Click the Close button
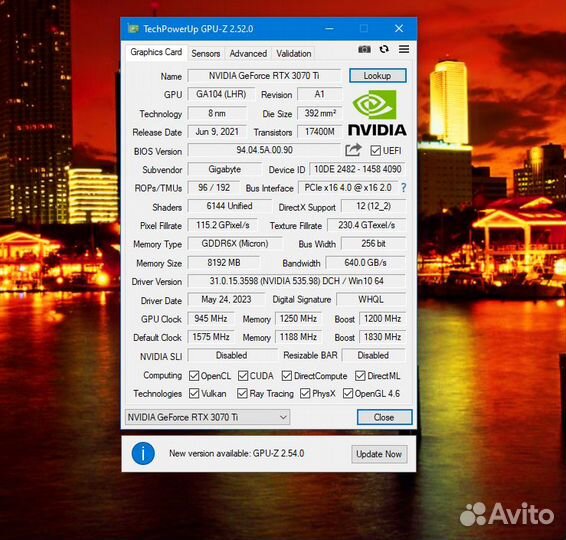Screen dimensions: 566x540 [384, 417]
